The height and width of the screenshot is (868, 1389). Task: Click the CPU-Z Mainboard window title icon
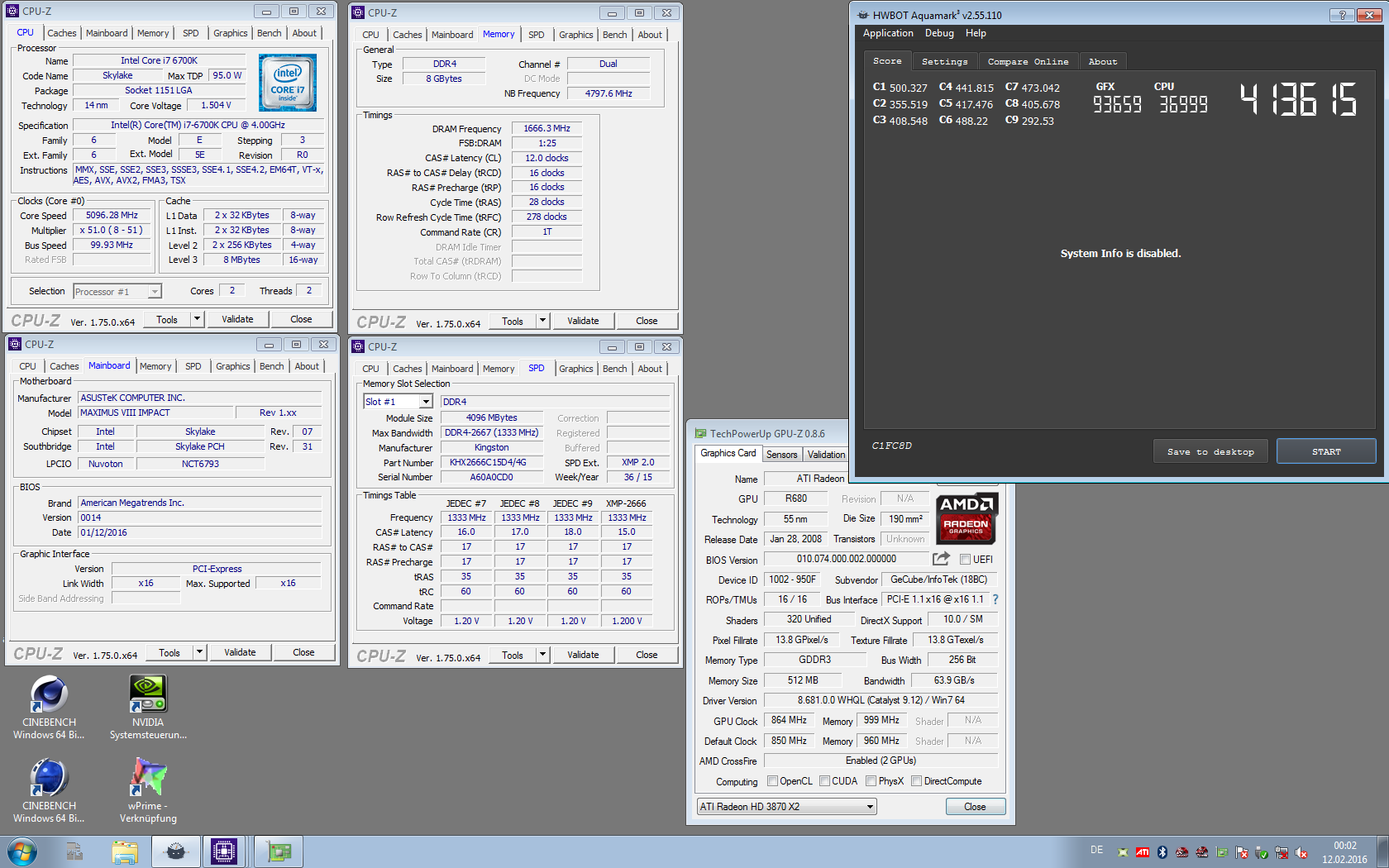point(14,344)
